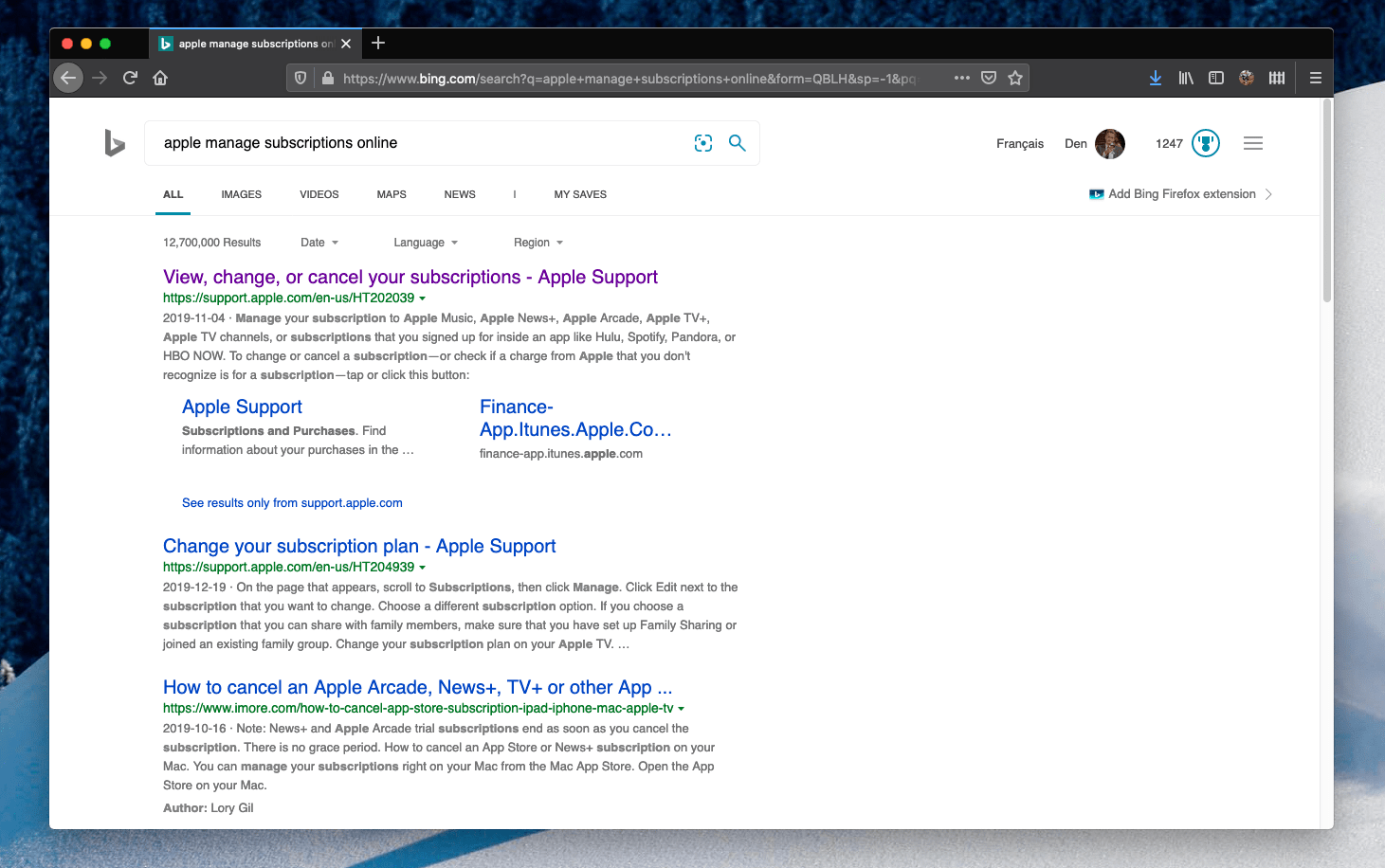Open page actions three-dot menu
The height and width of the screenshot is (868, 1385).
click(962, 78)
